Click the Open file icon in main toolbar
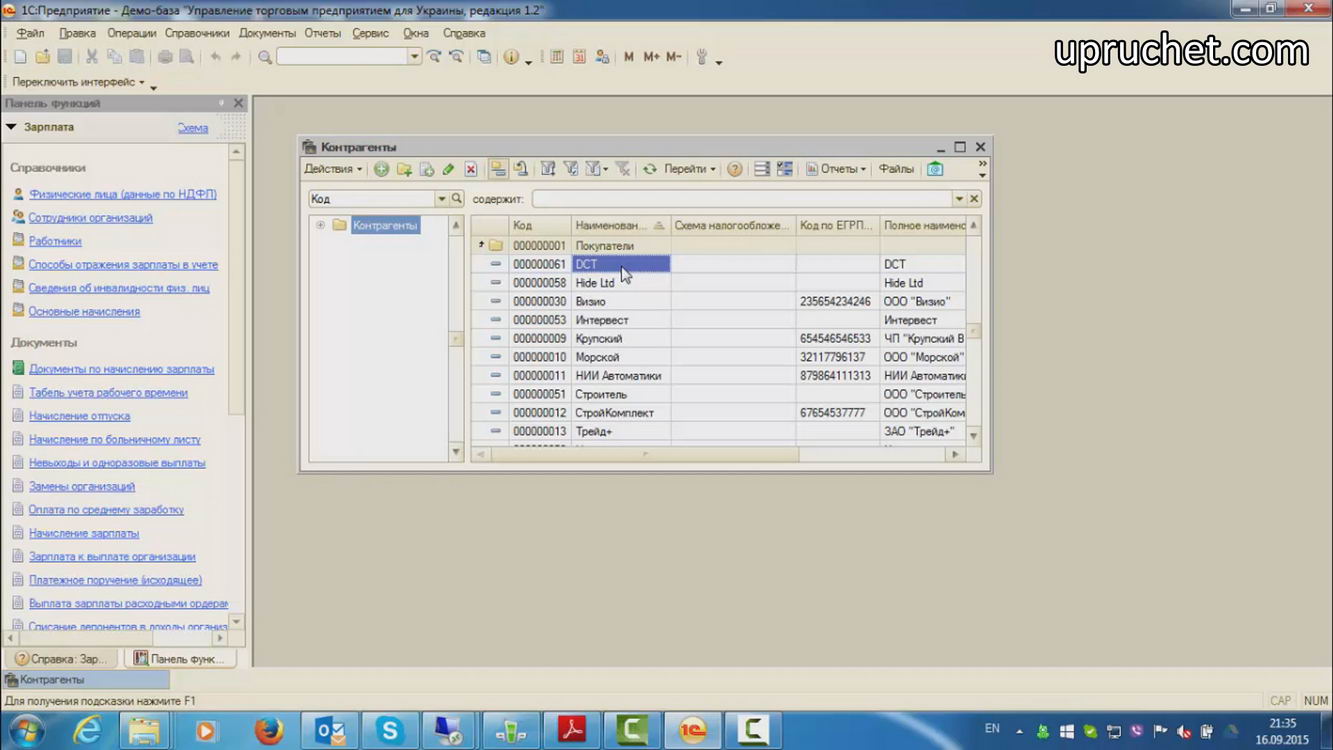The height and width of the screenshot is (750, 1333). (42, 57)
